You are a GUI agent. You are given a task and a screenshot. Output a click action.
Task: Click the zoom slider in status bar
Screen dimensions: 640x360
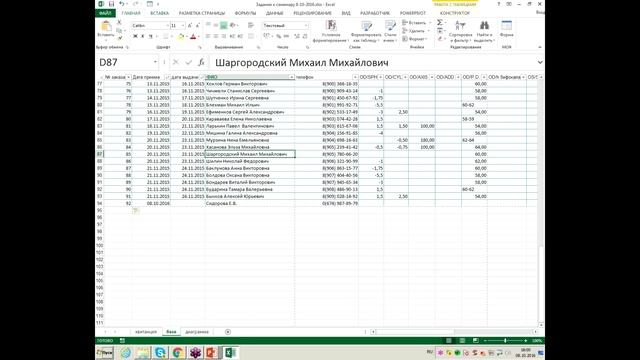(505, 340)
